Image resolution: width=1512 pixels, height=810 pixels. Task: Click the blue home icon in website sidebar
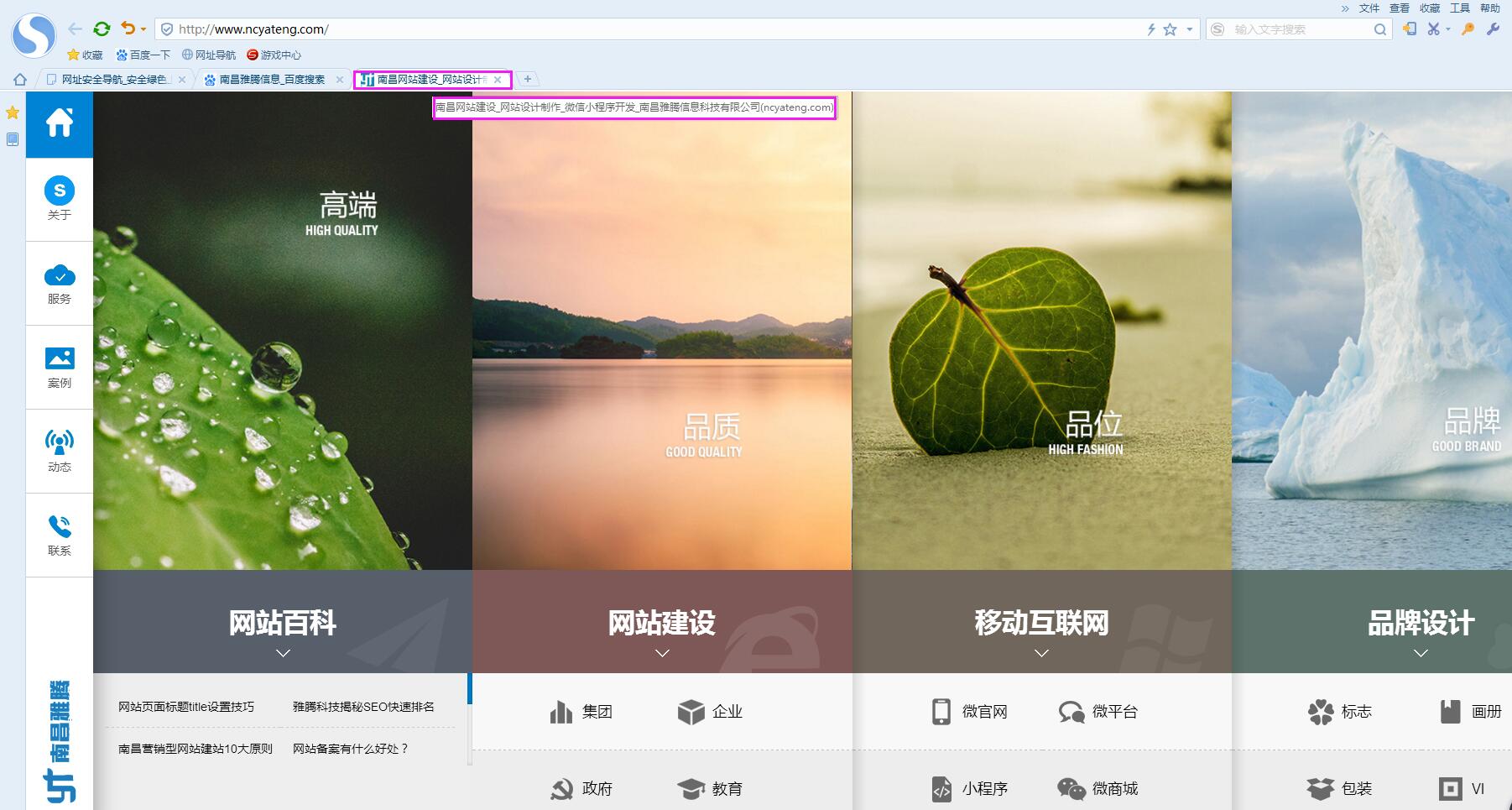point(60,123)
